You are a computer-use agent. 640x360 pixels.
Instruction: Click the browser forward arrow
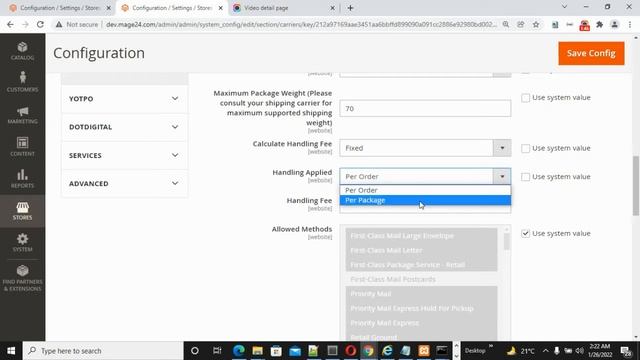pyautogui.click(x=25, y=24)
